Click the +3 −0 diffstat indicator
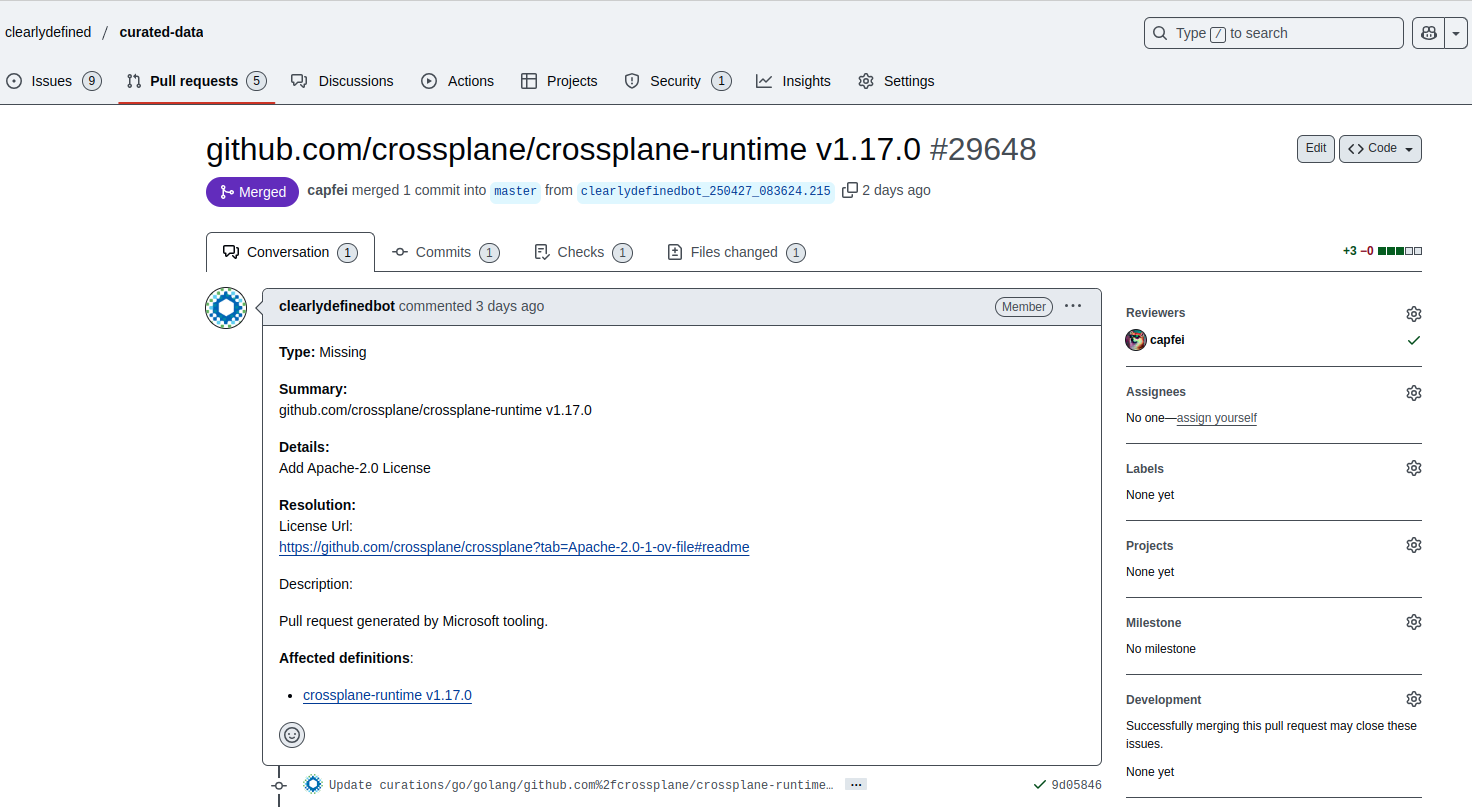Screen dimensions: 1472x807 [x=1382, y=251]
